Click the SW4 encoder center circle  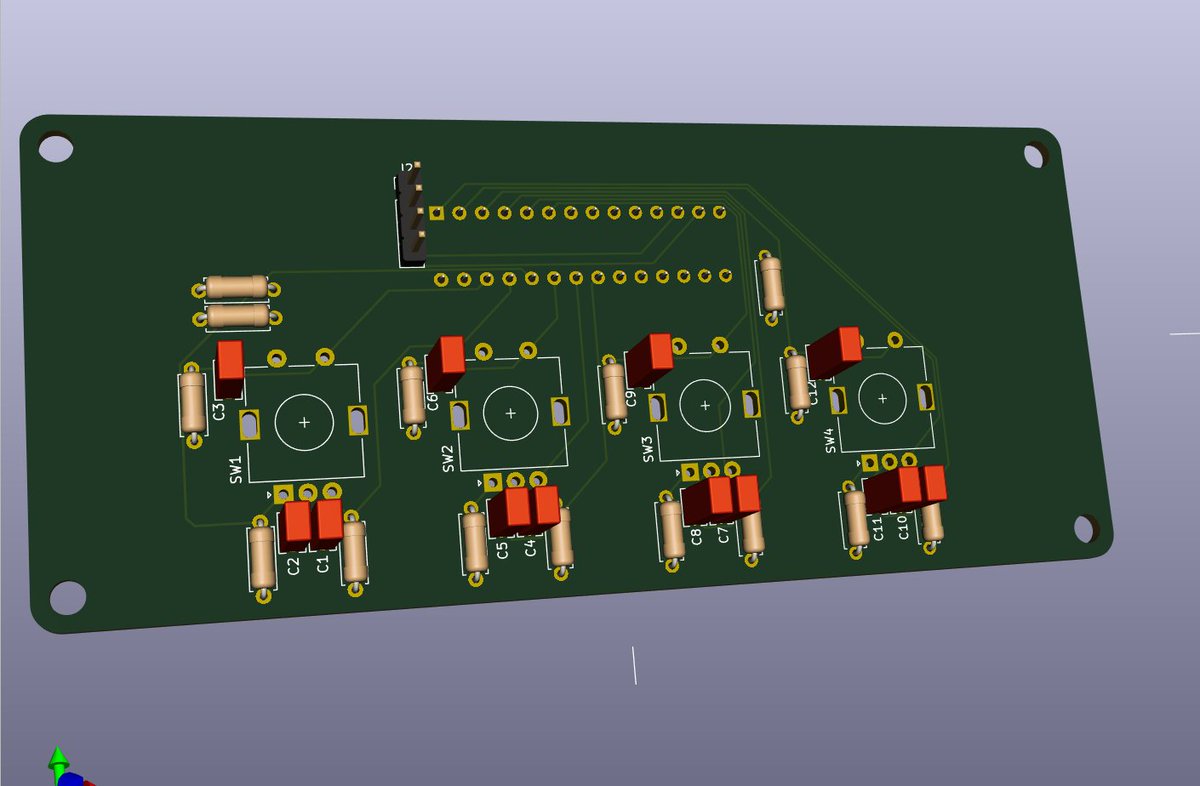pos(882,398)
